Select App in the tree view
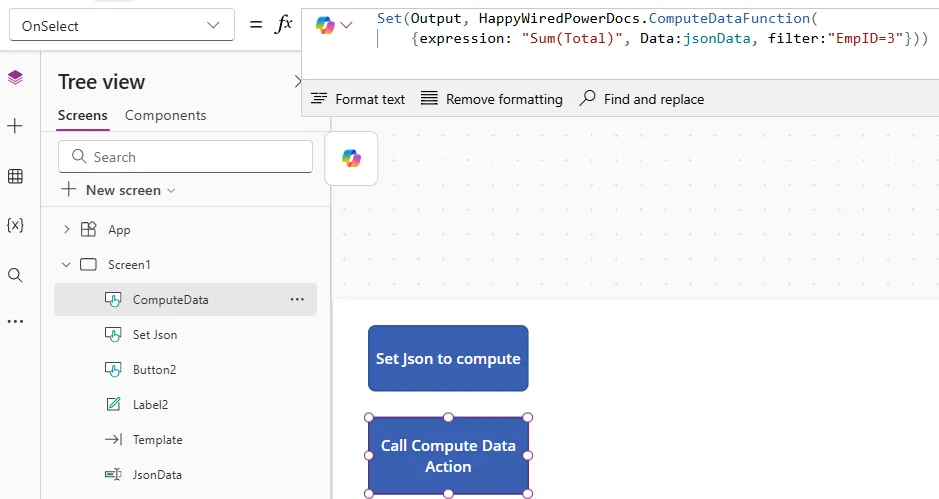This screenshot has height=499, width=939. (x=119, y=230)
